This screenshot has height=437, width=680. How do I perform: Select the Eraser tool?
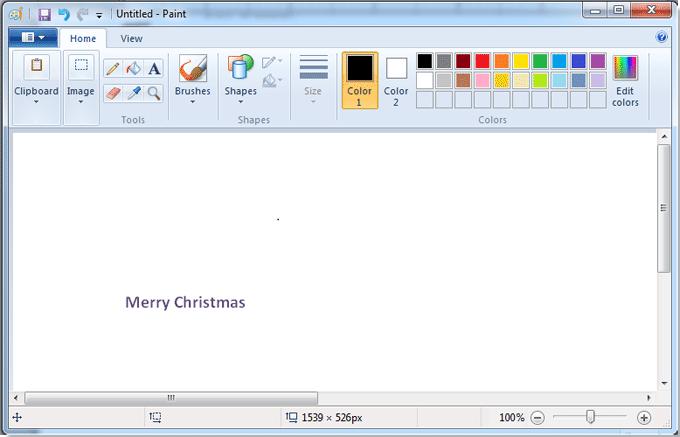pos(112,93)
